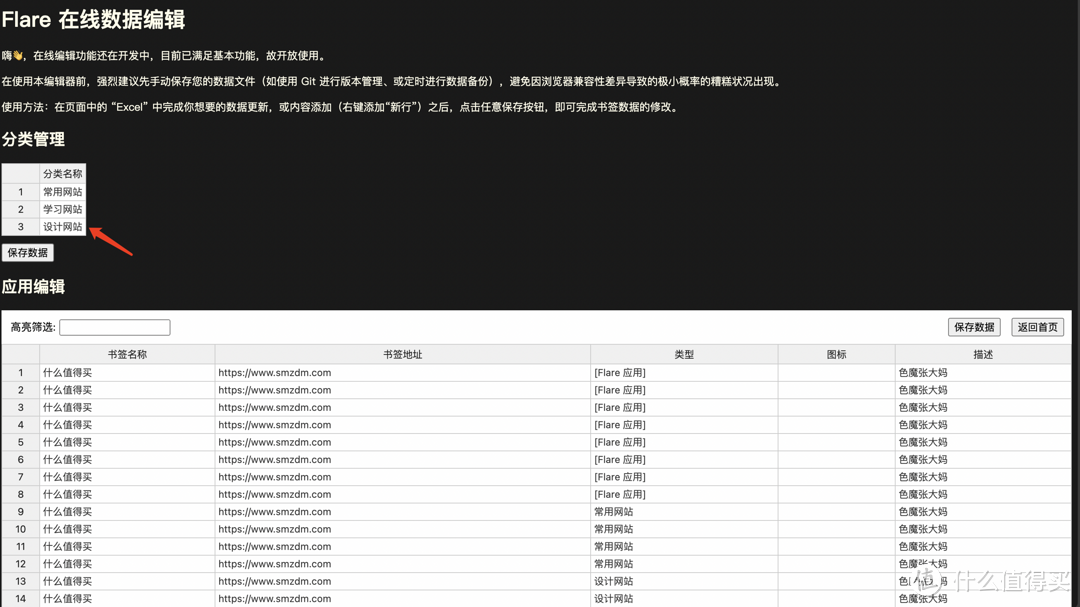Image resolution: width=1080 pixels, height=607 pixels.
Task: Click the 保存数据 button under 分类管理
Action: coord(27,252)
